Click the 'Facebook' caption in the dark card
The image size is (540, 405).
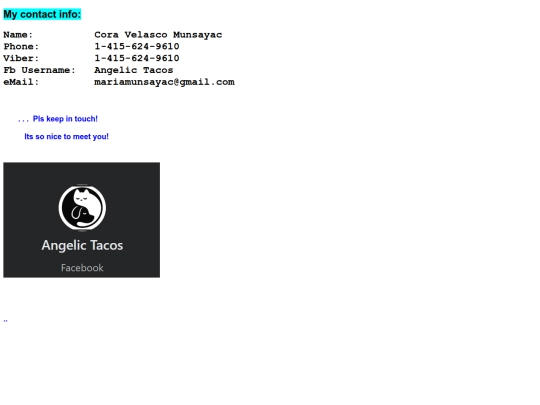[82, 268]
